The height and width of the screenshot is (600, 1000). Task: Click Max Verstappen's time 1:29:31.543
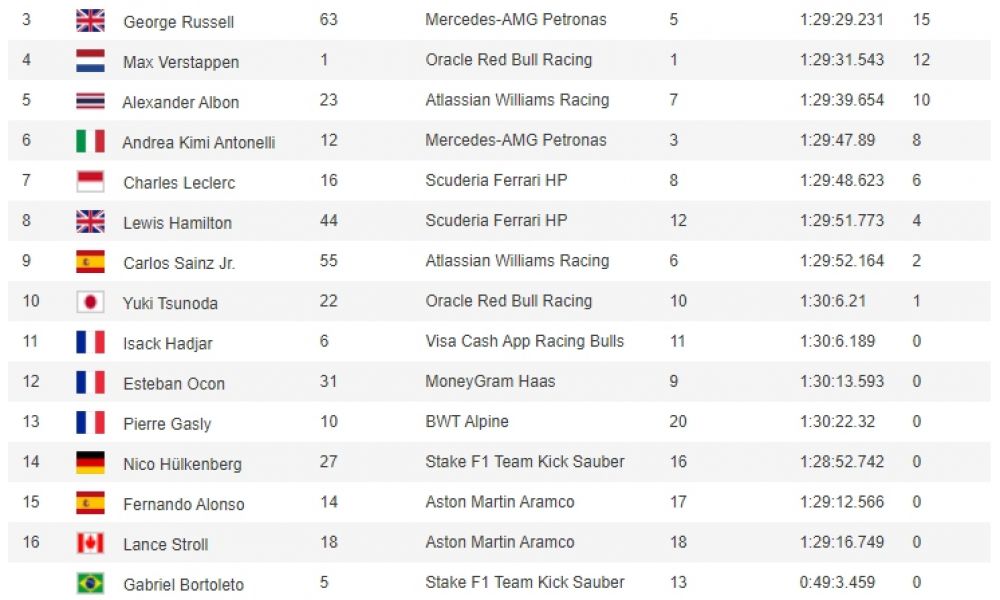(x=842, y=60)
